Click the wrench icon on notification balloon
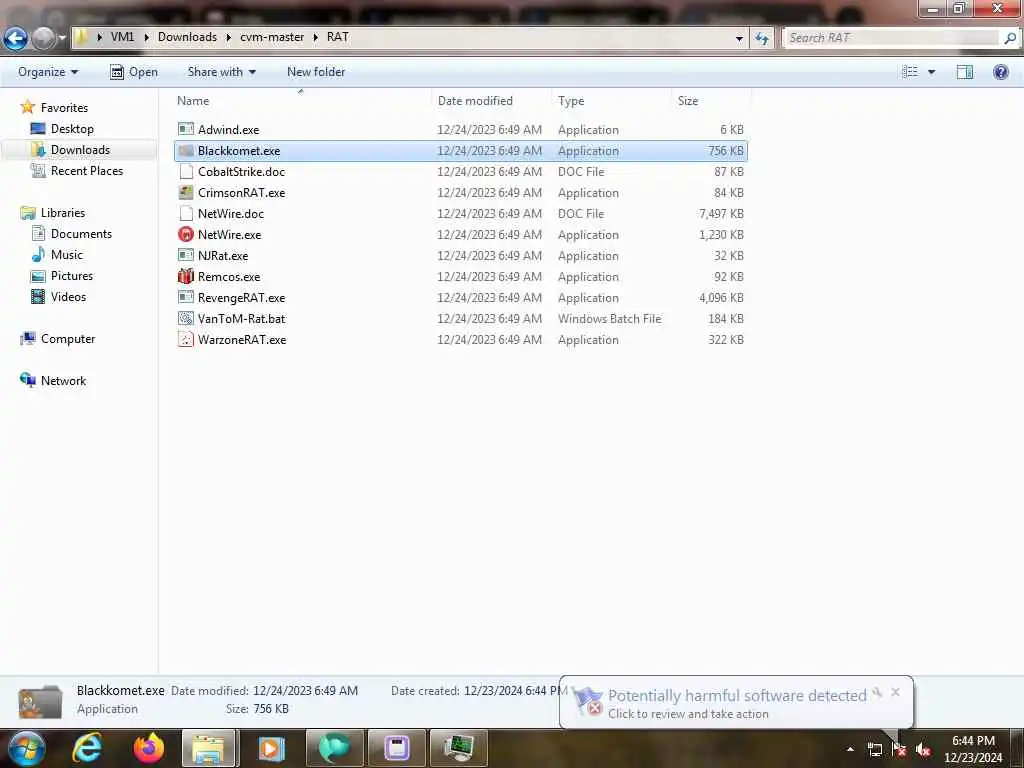1024x768 pixels. pos(878,692)
